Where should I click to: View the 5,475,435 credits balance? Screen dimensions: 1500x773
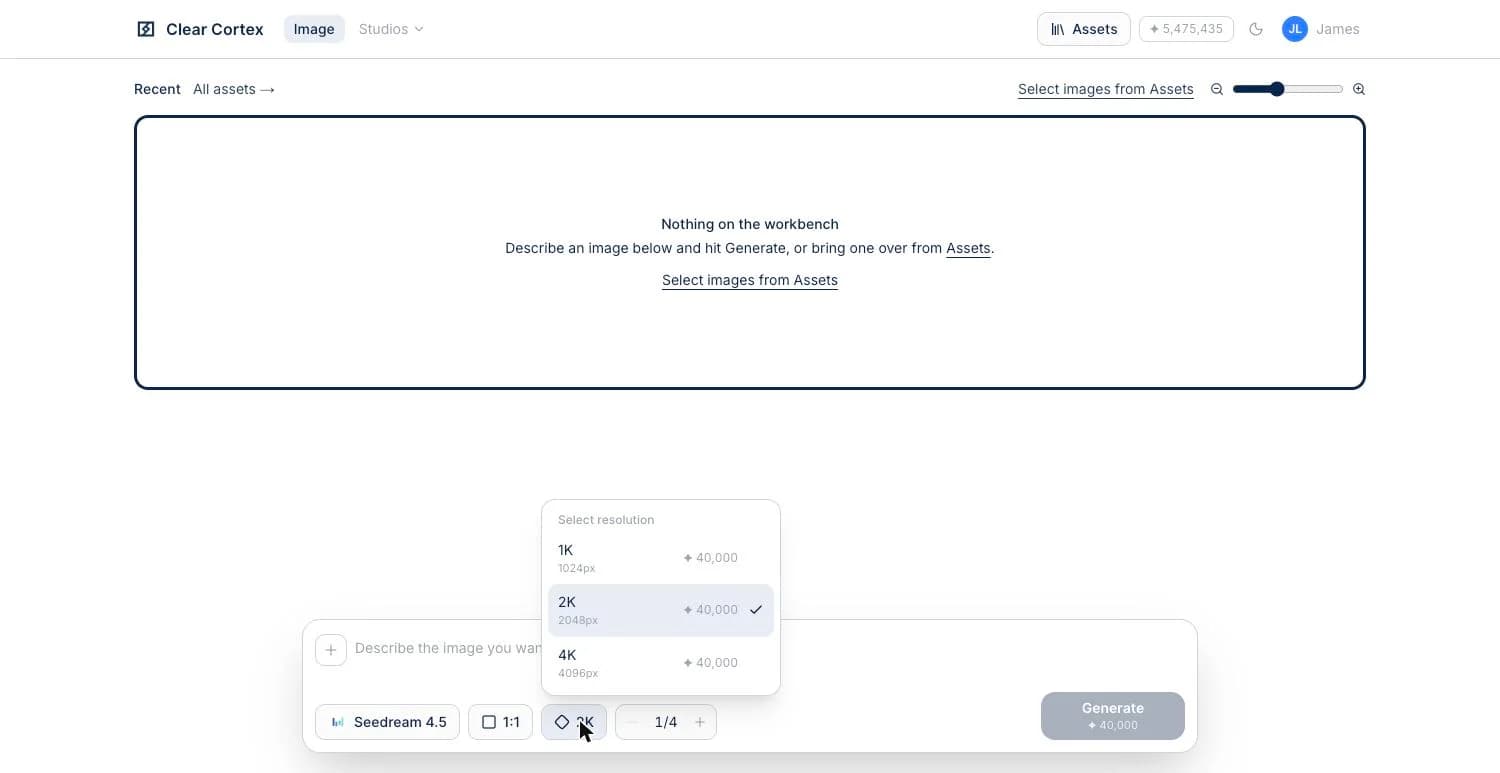1186,29
